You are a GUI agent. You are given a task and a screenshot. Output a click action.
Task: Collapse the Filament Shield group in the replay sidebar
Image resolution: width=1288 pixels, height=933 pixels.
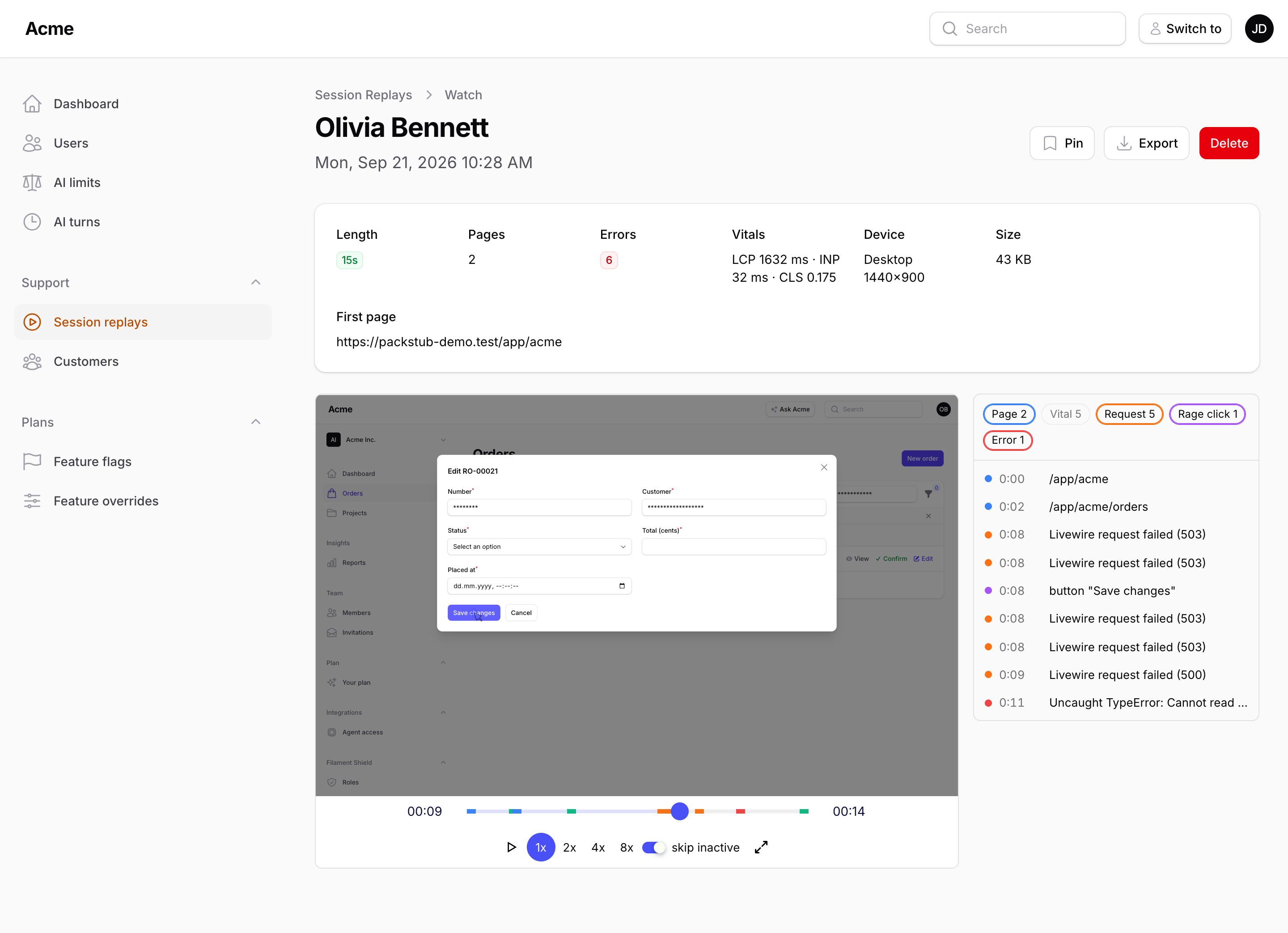443,762
